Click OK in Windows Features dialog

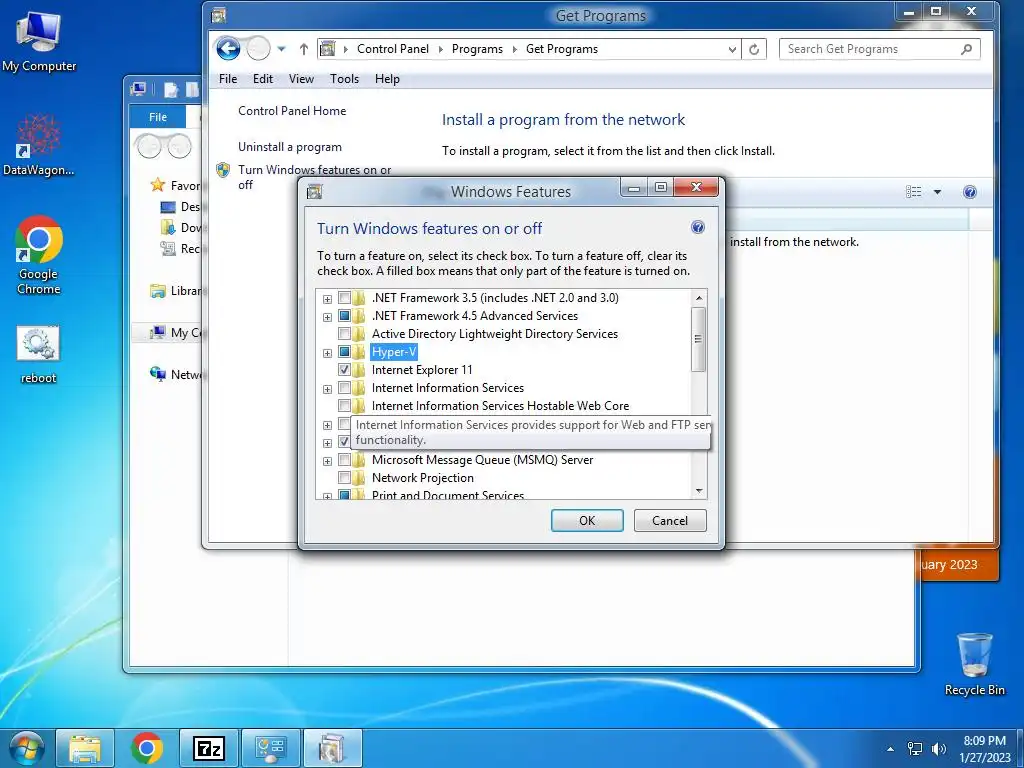click(x=587, y=520)
